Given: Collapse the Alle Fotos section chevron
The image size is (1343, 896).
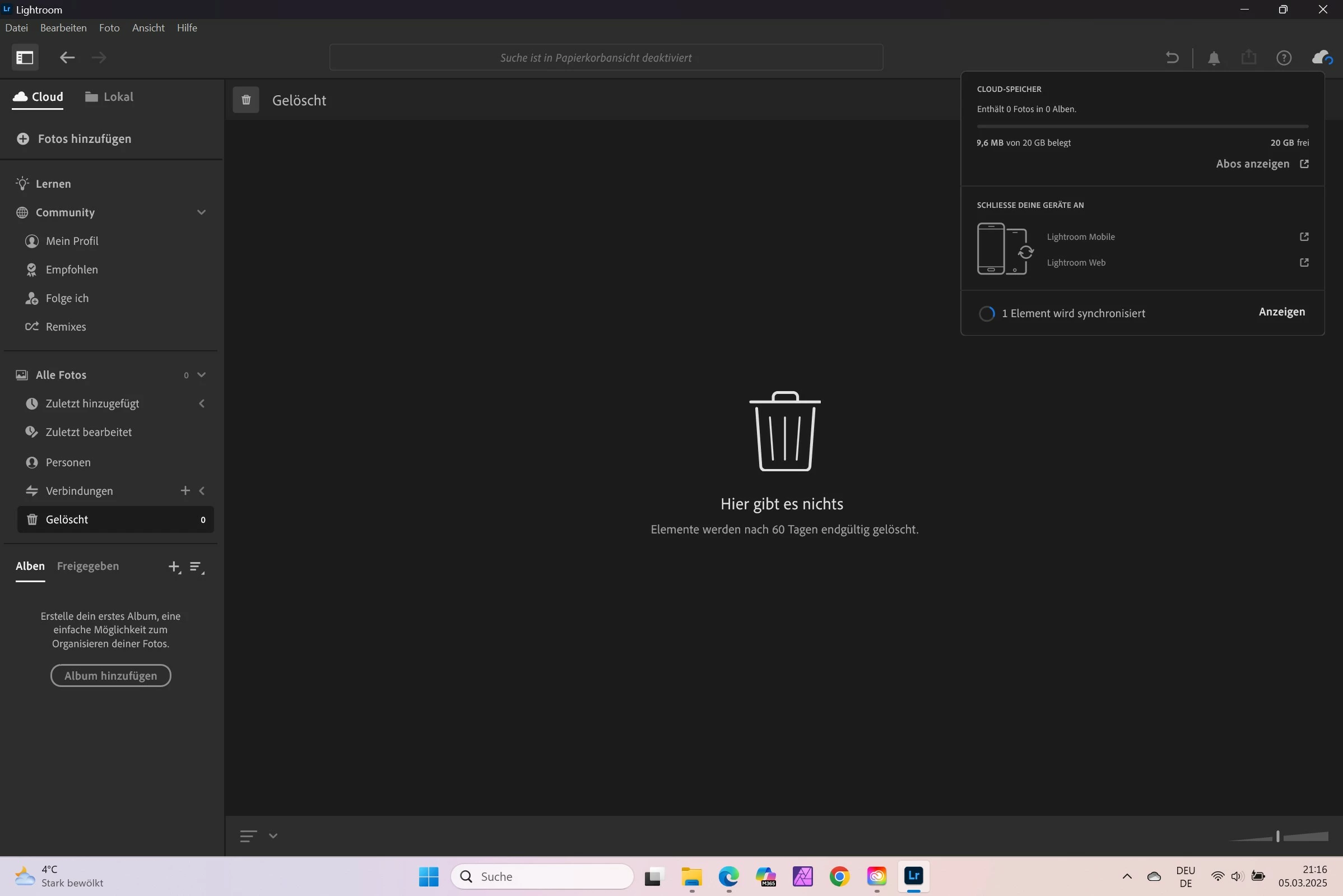Looking at the screenshot, I should point(201,375).
